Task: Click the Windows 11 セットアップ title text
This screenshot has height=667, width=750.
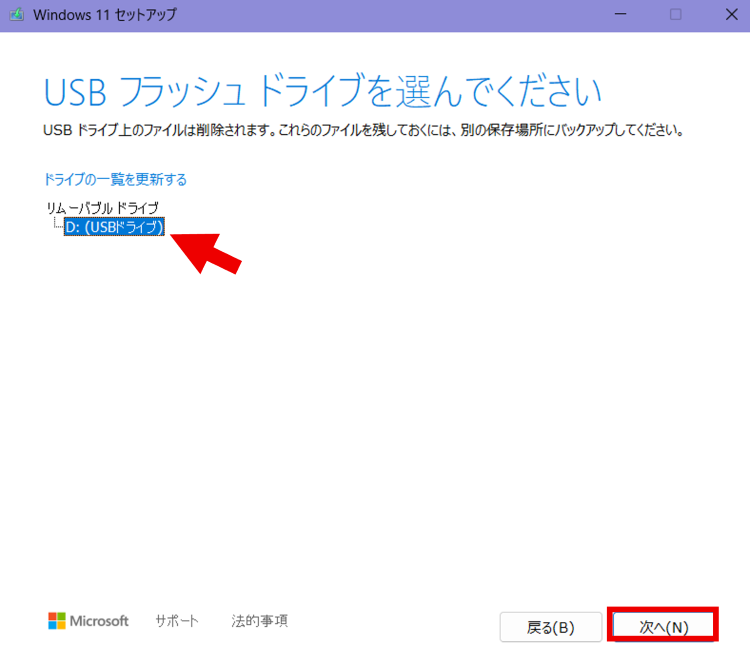Action: [x=105, y=15]
